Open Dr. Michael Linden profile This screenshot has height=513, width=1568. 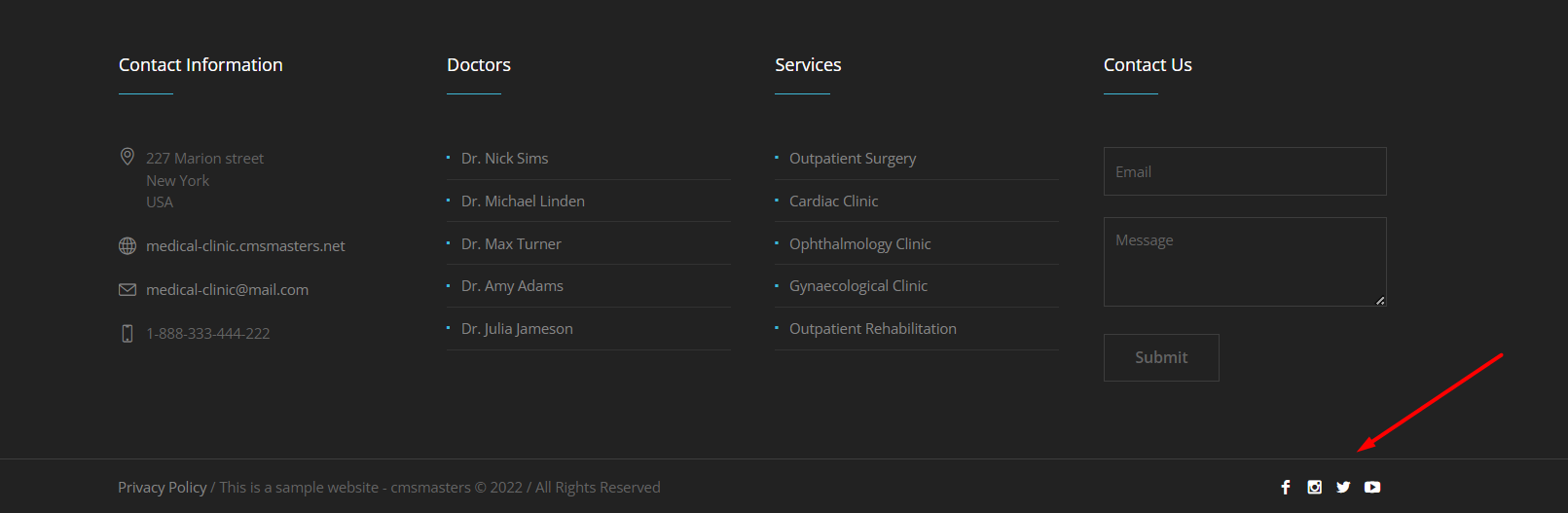pyautogui.click(x=523, y=201)
